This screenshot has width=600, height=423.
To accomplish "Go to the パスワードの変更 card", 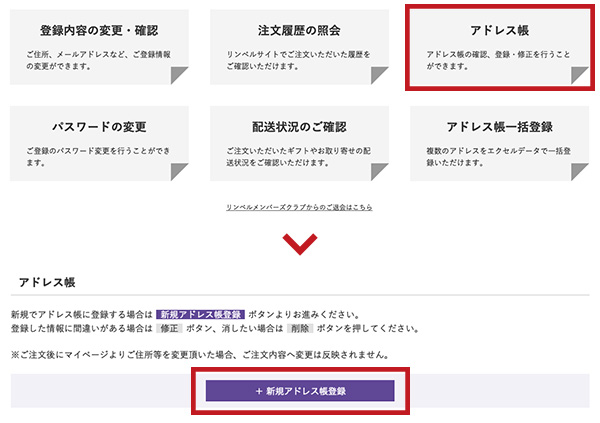I will pyautogui.click(x=99, y=143).
